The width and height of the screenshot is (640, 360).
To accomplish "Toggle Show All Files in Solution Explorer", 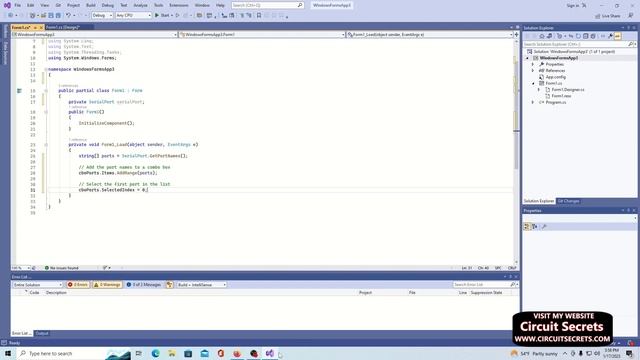I will (593, 36).
